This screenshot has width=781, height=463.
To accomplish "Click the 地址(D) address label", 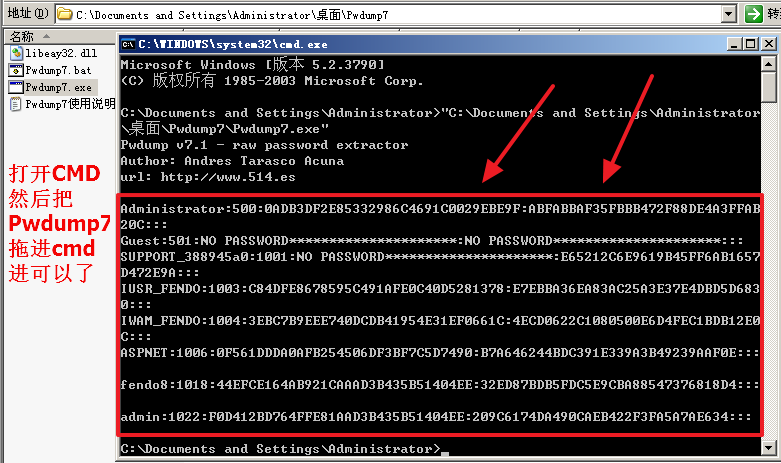I will [x=28, y=13].
